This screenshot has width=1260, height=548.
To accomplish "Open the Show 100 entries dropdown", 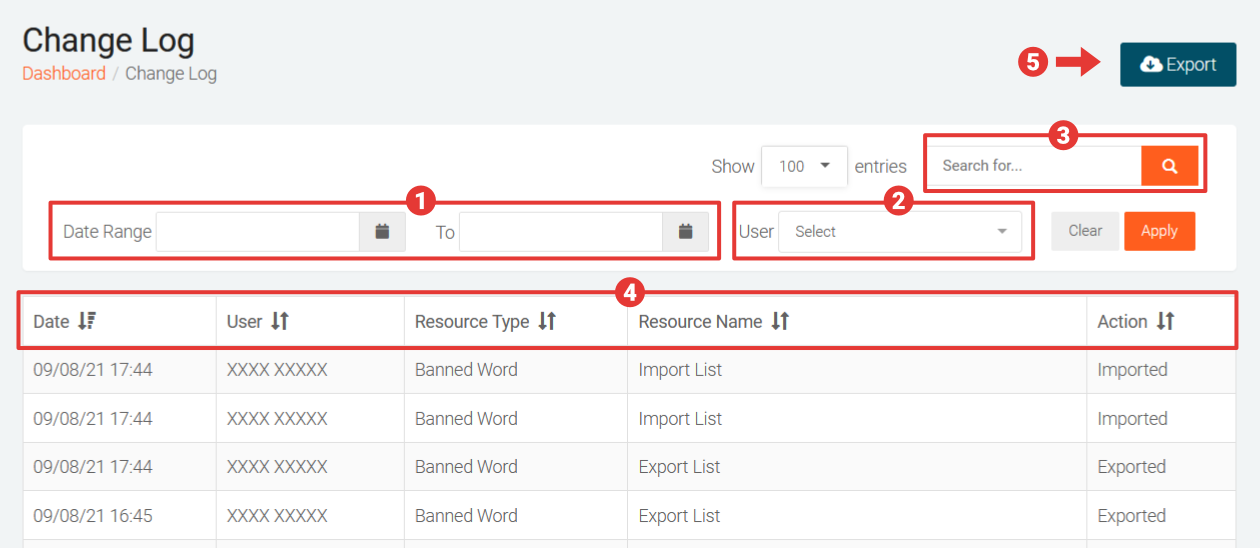I will 804,166.
